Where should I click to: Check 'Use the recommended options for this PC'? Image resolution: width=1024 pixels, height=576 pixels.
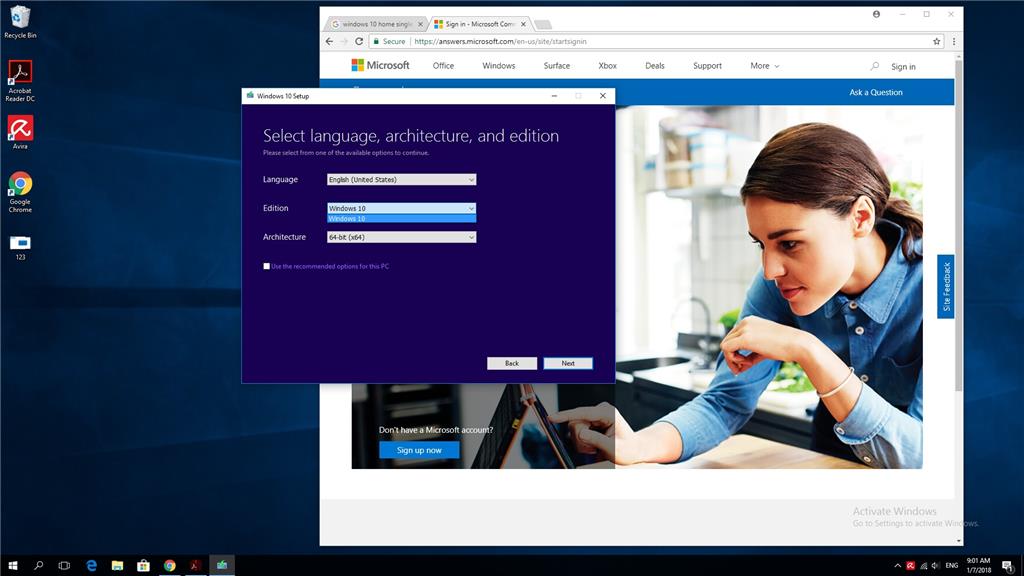tap(266, 266)
